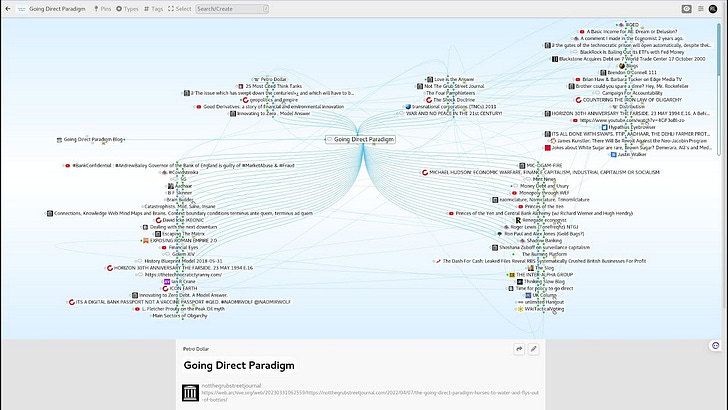Open the web.archive.org attachment link
The image size is (728, 410).
pyautogui.click(x=370, y=396)
